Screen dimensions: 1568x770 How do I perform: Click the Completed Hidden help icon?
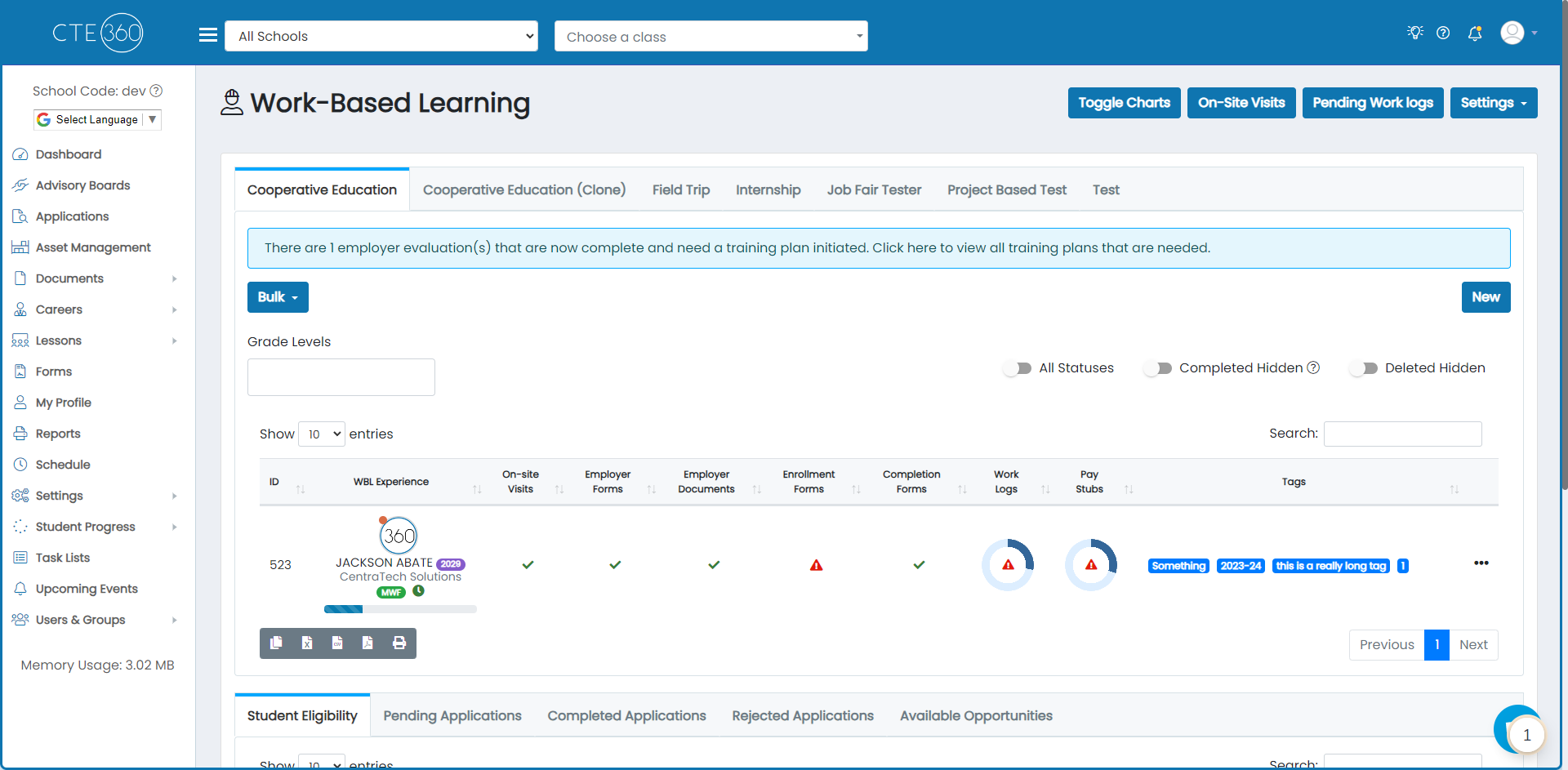1313,367
